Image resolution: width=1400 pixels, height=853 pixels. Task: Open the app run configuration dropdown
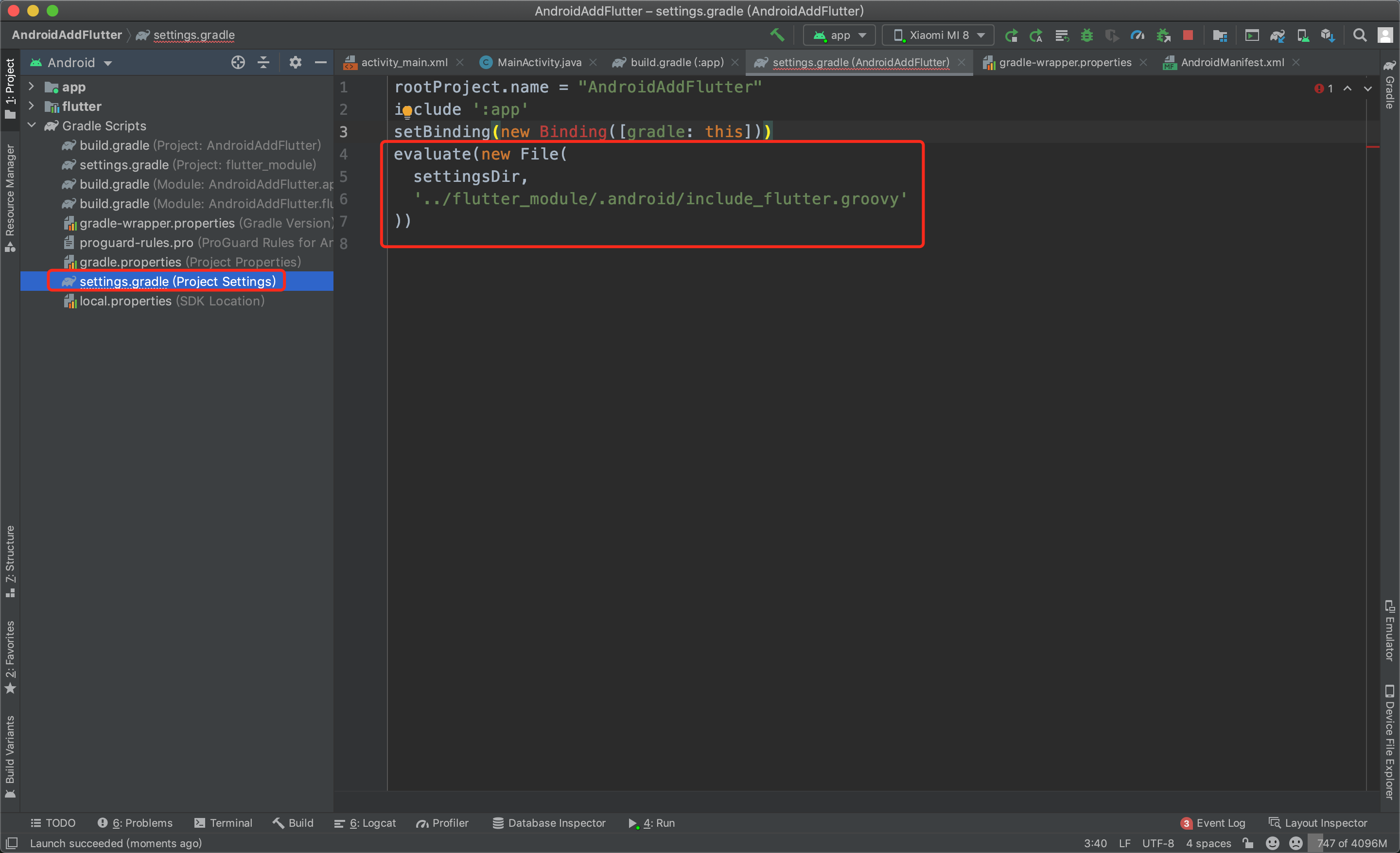click(x=839, y=35)
